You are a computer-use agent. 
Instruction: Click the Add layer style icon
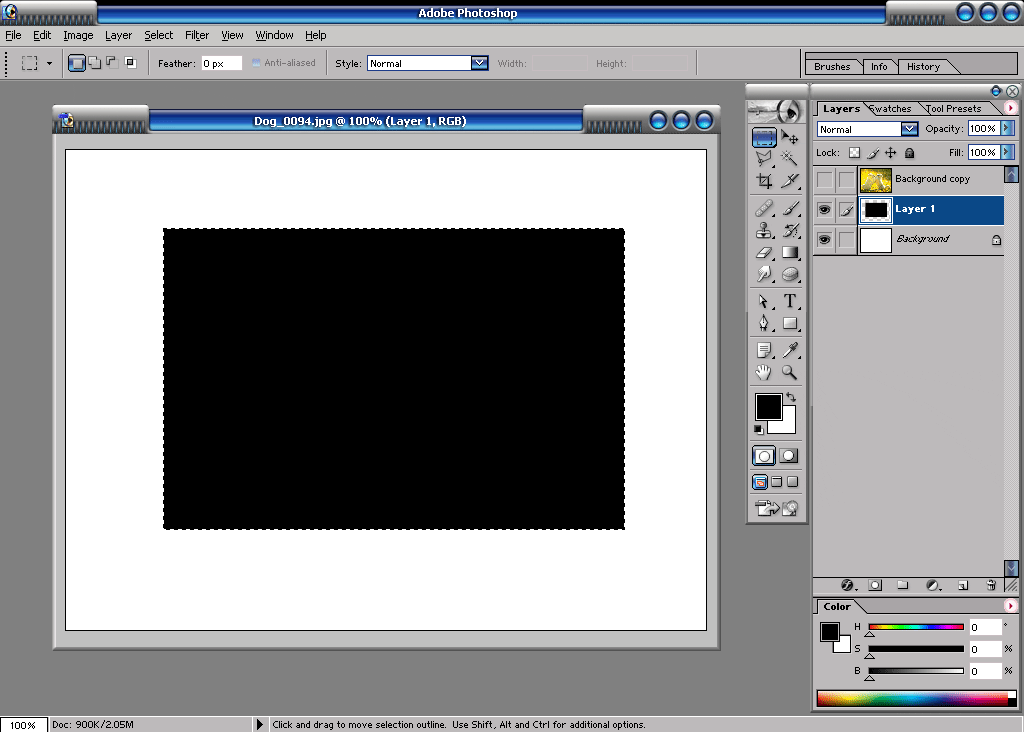click(848, 585)
